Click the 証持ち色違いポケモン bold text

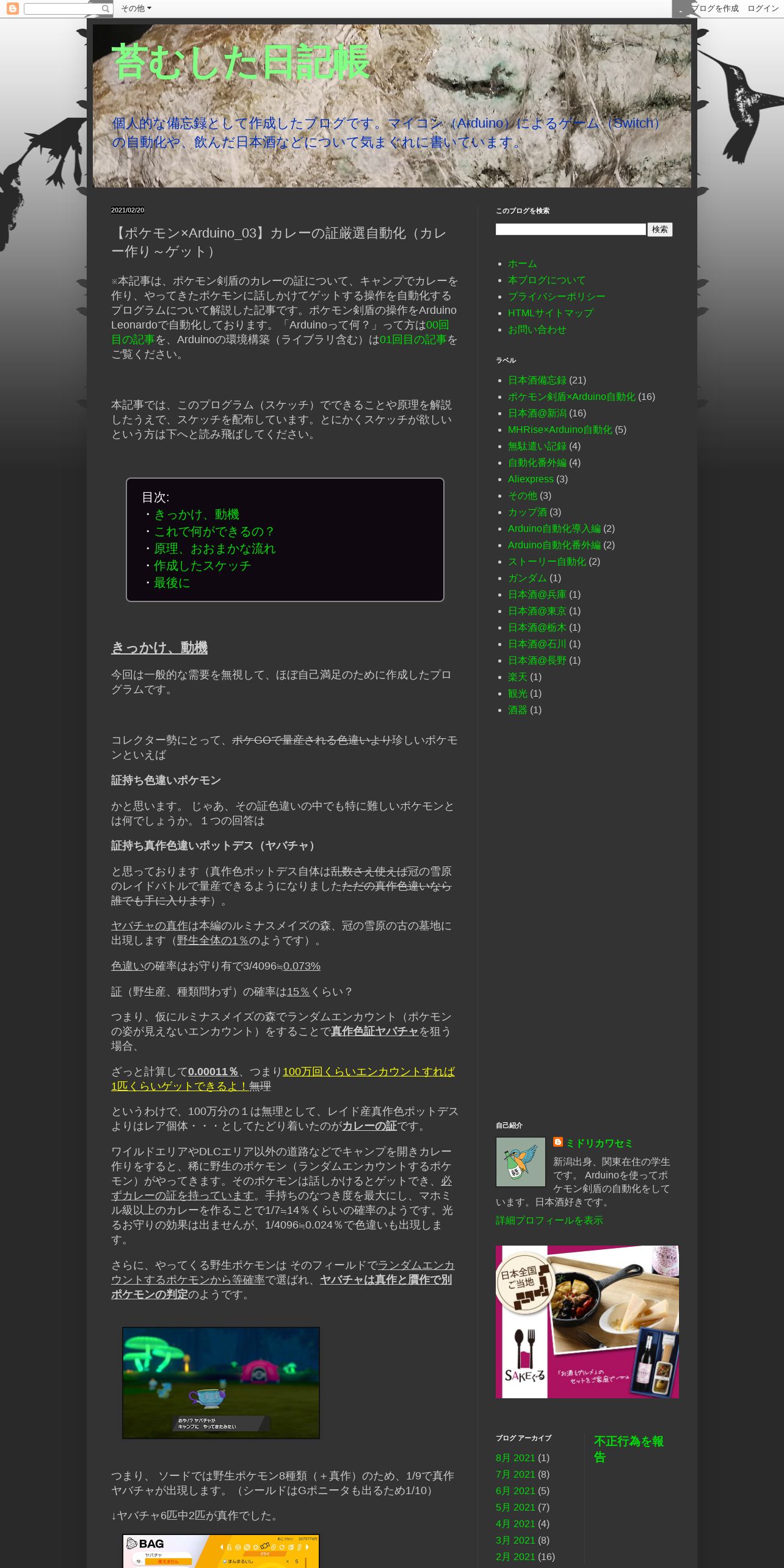(166, 780)
